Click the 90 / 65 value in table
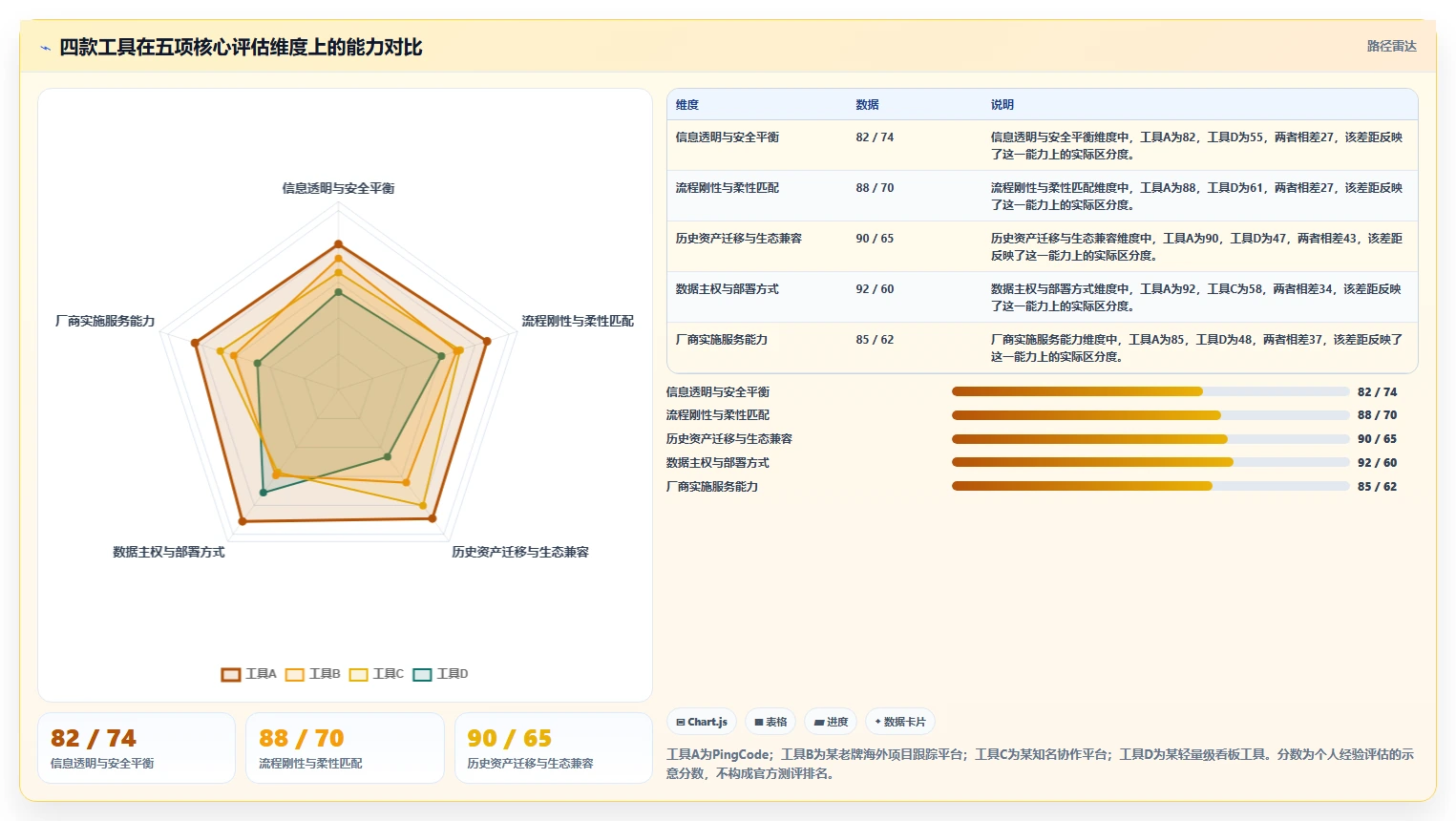 click(875, 239)
